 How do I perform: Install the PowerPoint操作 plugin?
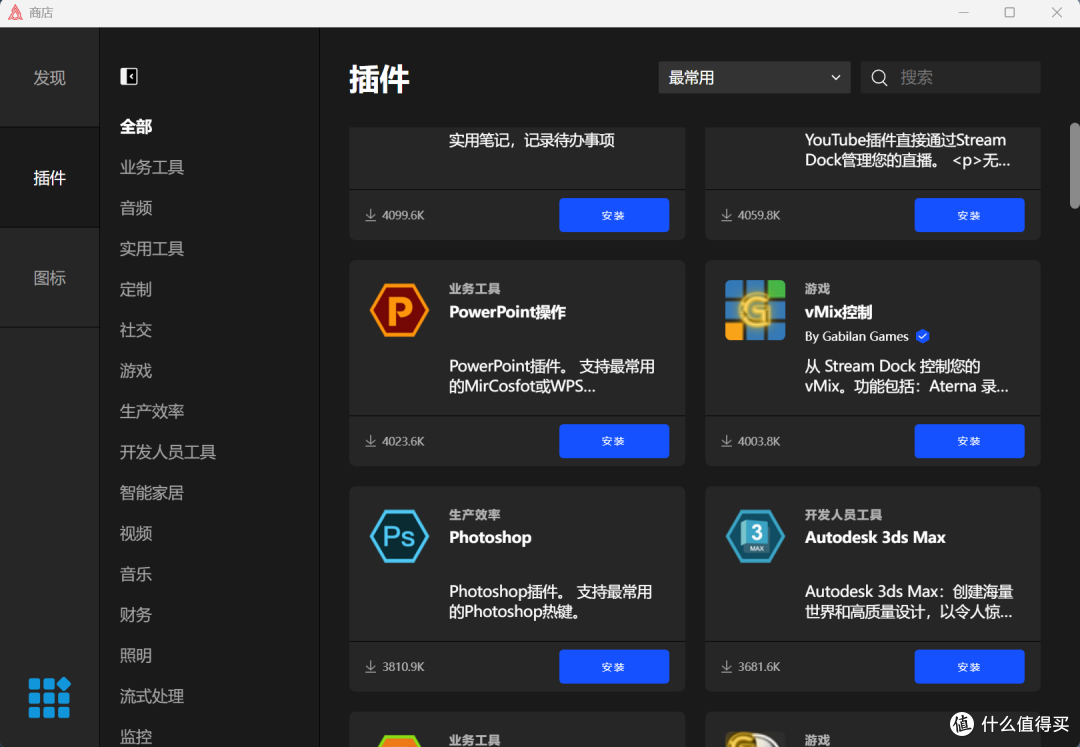[x=614, y=441]
